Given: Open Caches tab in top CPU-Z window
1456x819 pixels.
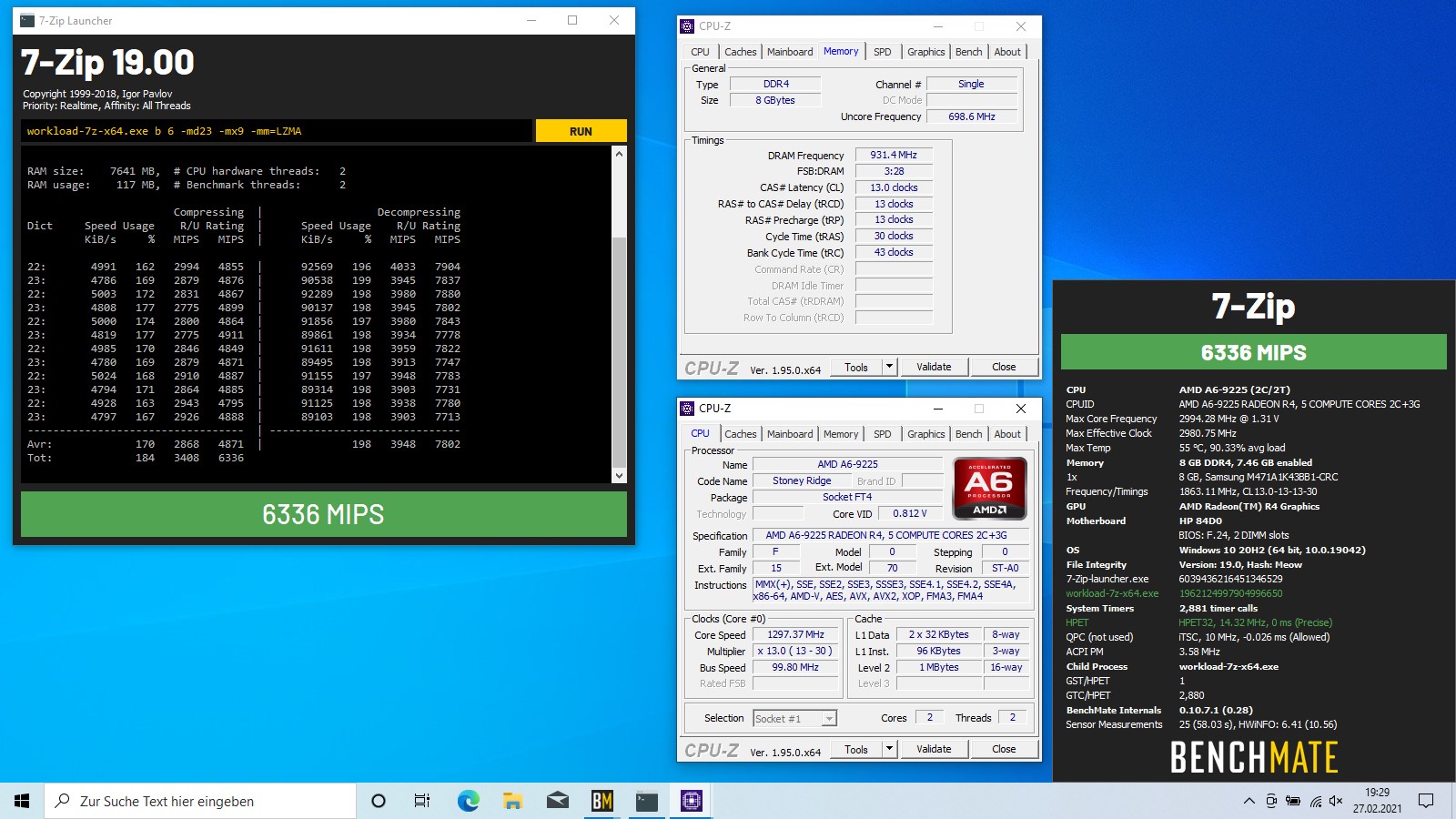Looking at the screenshot, I should [x=740, y=52].
